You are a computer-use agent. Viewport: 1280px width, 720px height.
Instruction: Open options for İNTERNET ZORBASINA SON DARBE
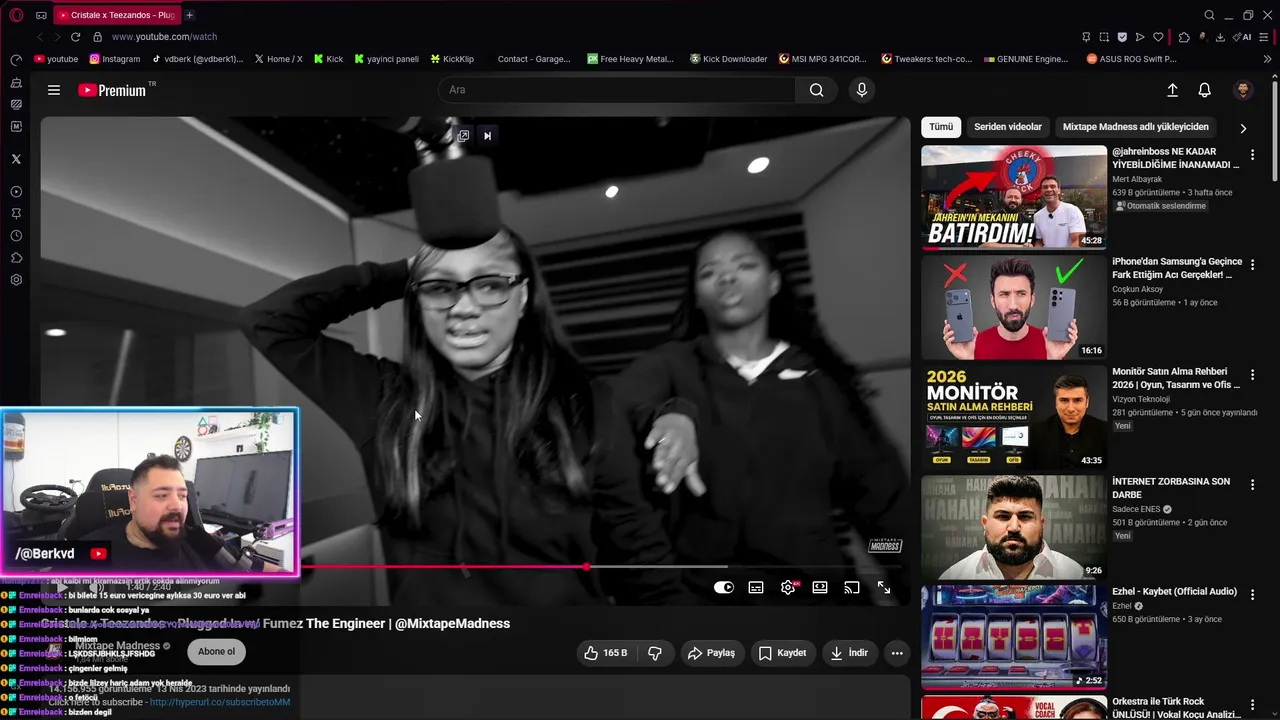1252,485
